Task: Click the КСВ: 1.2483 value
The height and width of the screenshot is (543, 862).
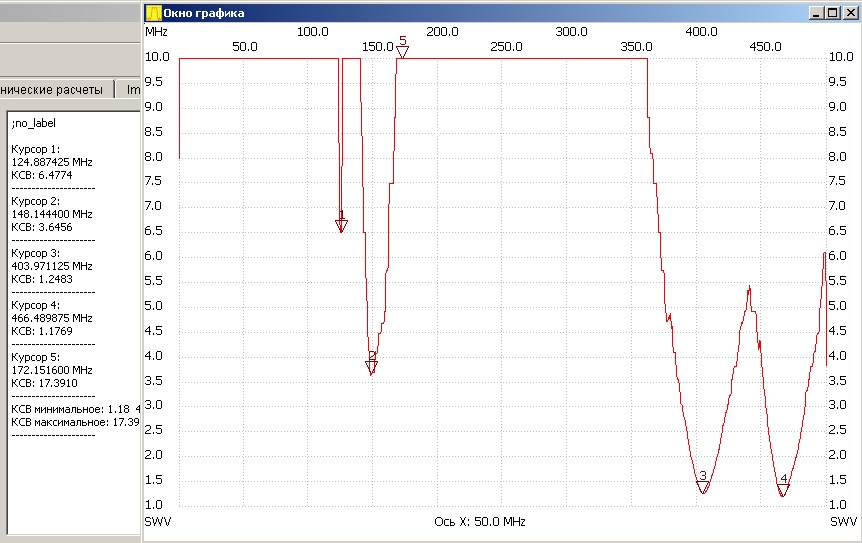Action: click(42, 279)
